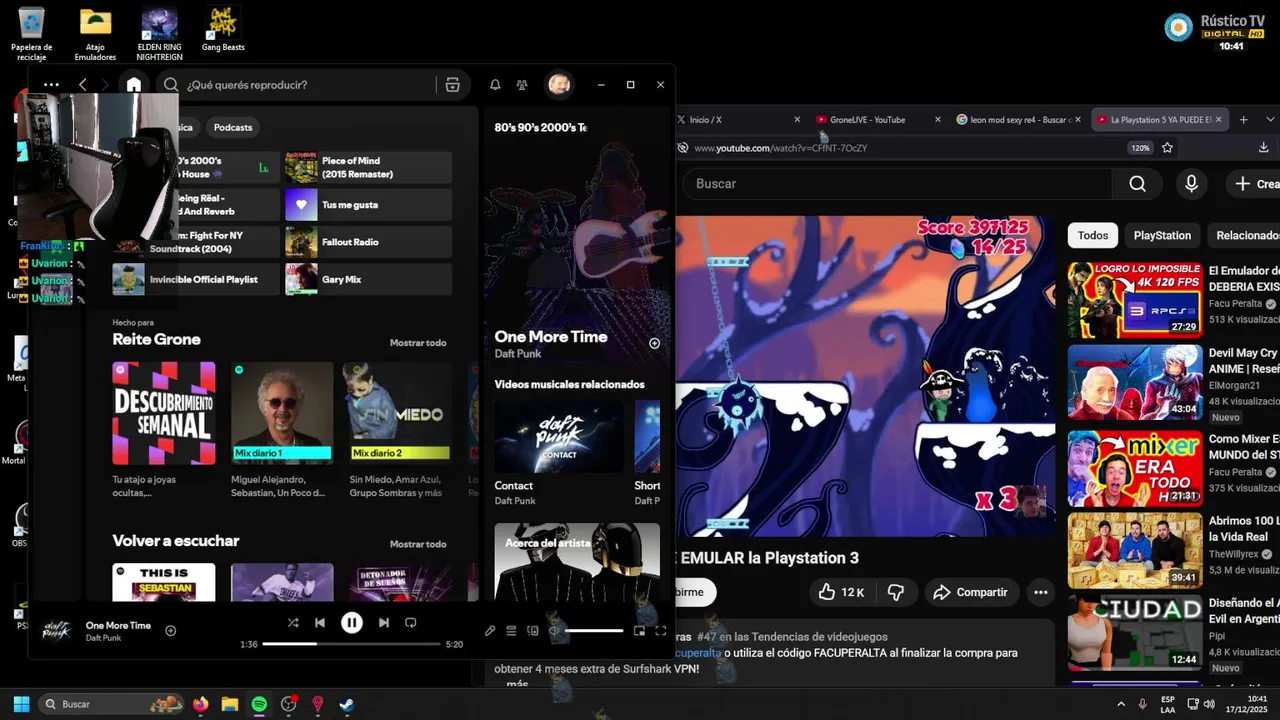
Task: Open Spotify friend activity icon
Action: 522,85
